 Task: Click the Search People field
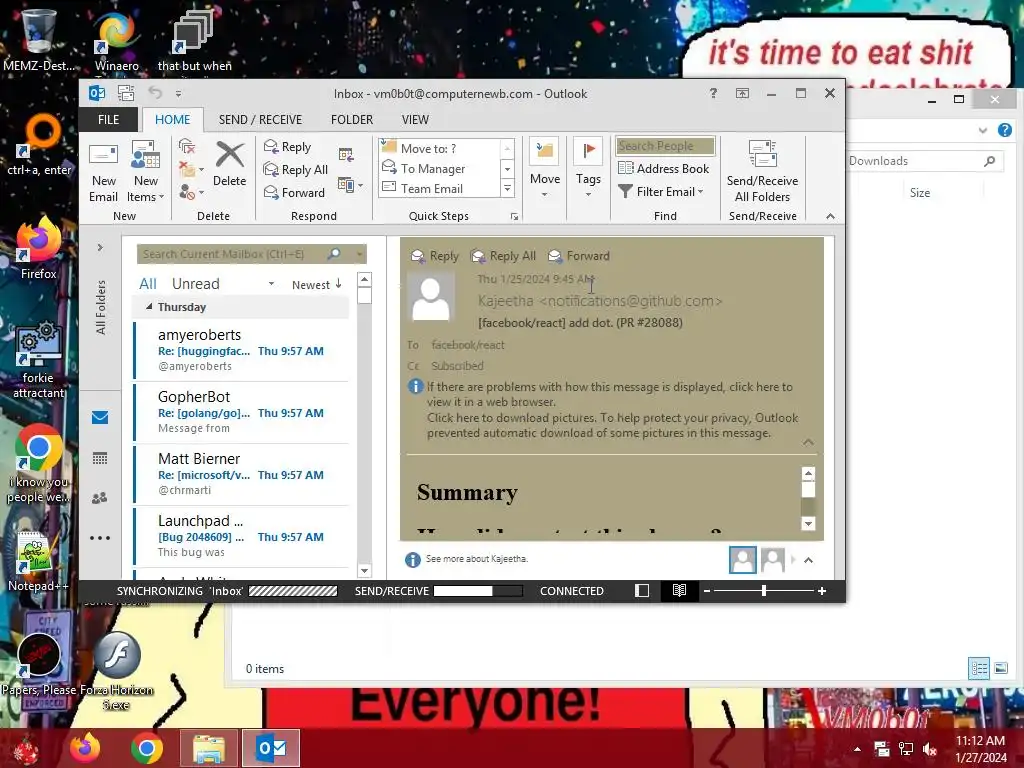pos(665,146)
